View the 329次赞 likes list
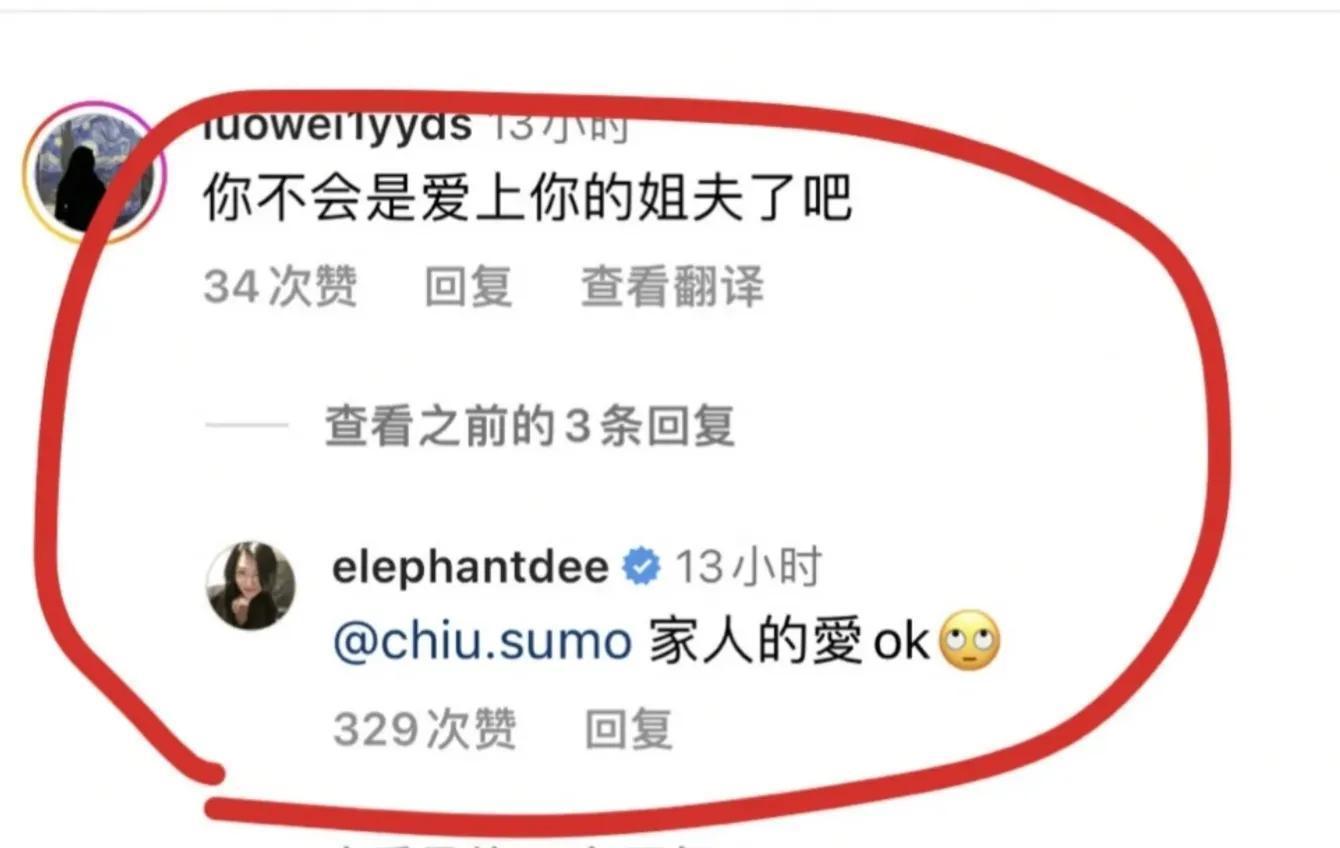 [x=425, y=728]
